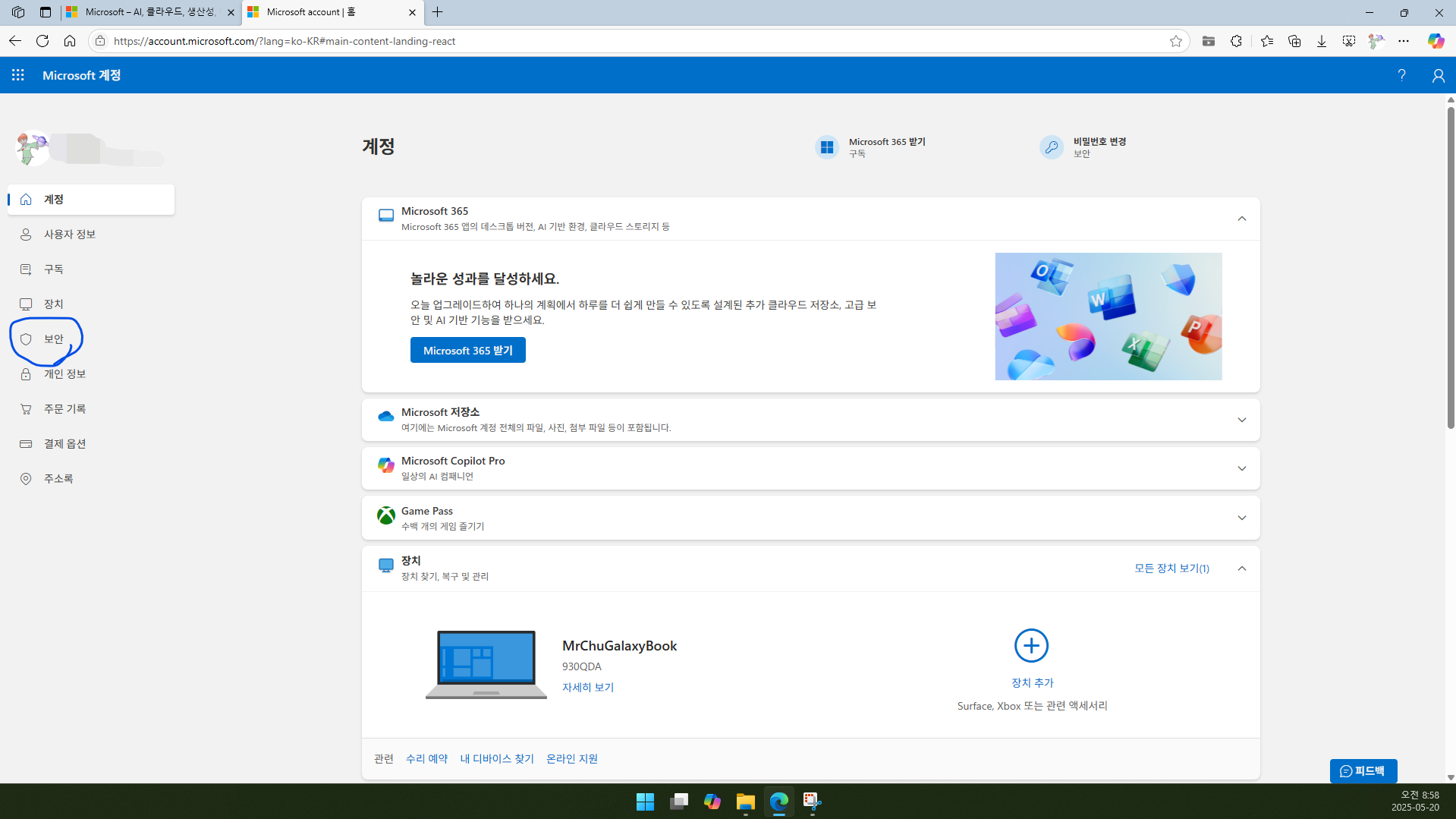Screen dimensions: 1456x819
Task: Open Task View from taskbar
Action: pyautogui.click(x=678, y=802)
